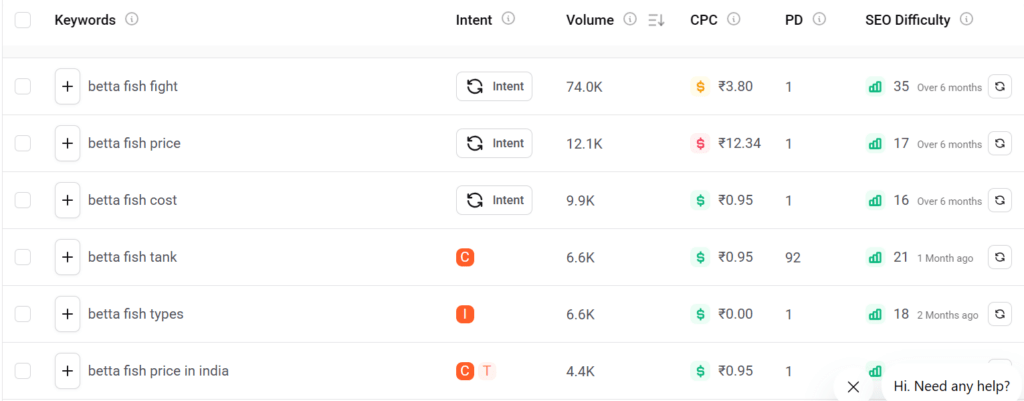Add keyword betta fish types with plus icon
The height and width of the screenshot is (401, 1024).
(67, 314)
